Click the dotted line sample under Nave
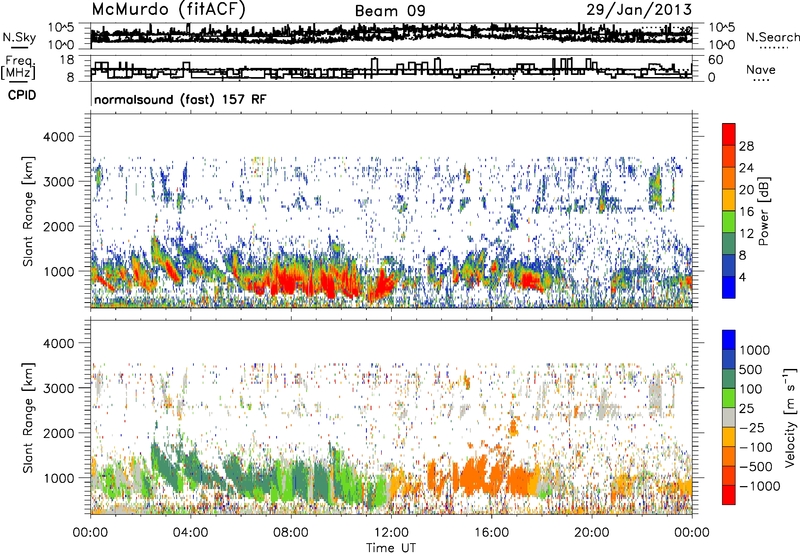 click(x=761, y=80)
